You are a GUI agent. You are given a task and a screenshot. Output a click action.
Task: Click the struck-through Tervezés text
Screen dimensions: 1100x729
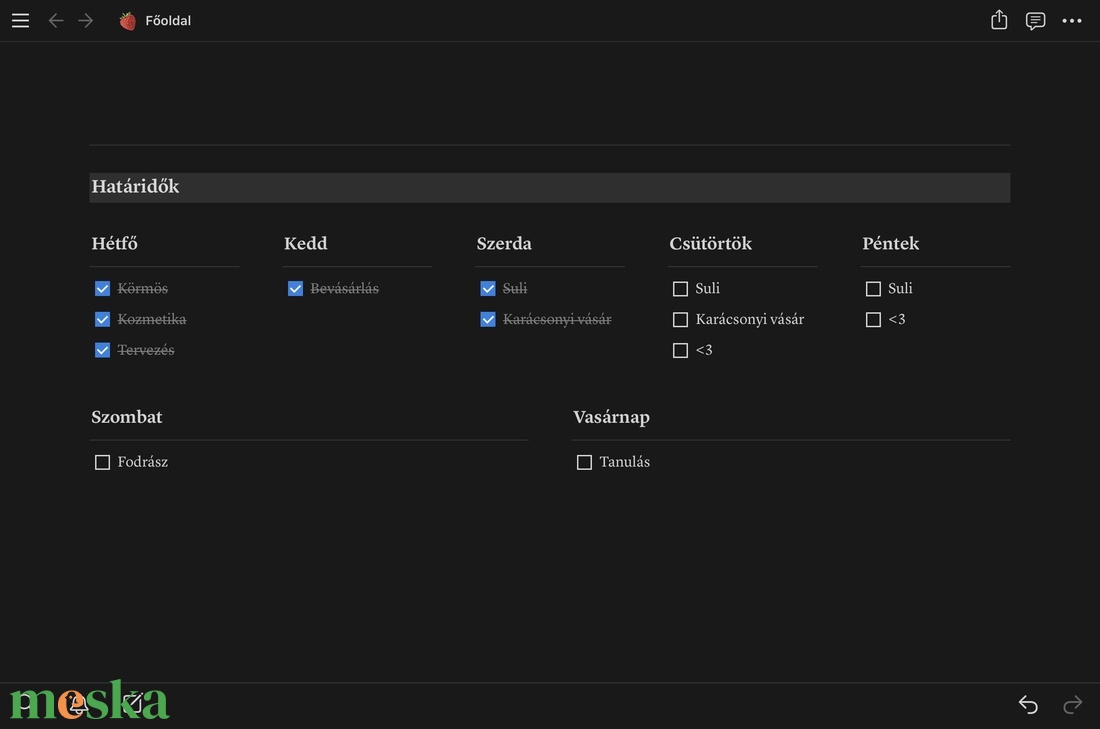(x=146, y=350)
